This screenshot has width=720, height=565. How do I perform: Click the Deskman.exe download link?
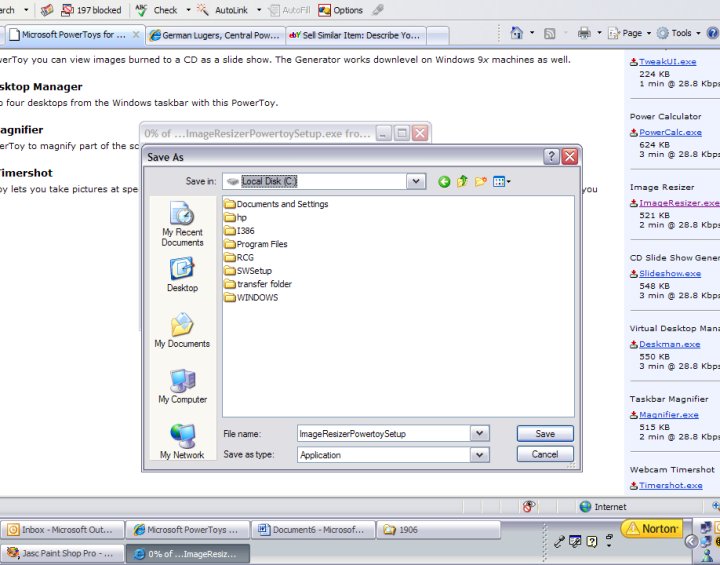point(669,345)
